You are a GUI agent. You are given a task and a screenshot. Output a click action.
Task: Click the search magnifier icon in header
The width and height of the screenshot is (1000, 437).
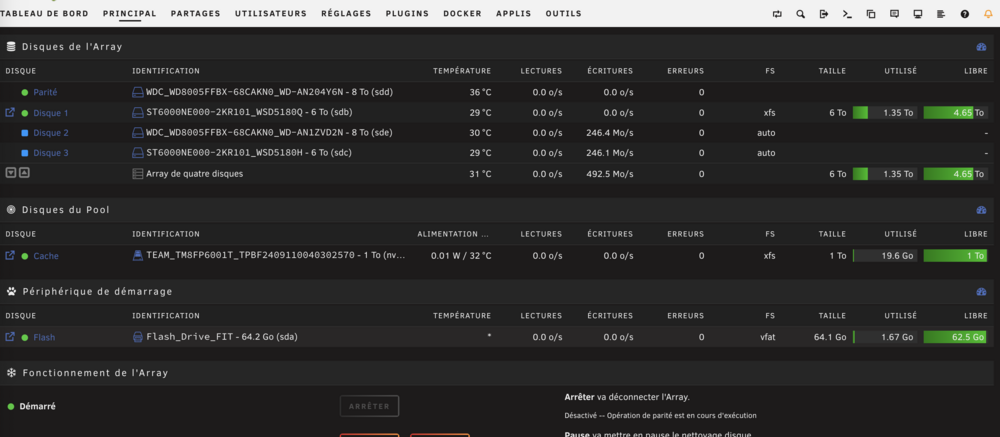[x=800, y=13]
